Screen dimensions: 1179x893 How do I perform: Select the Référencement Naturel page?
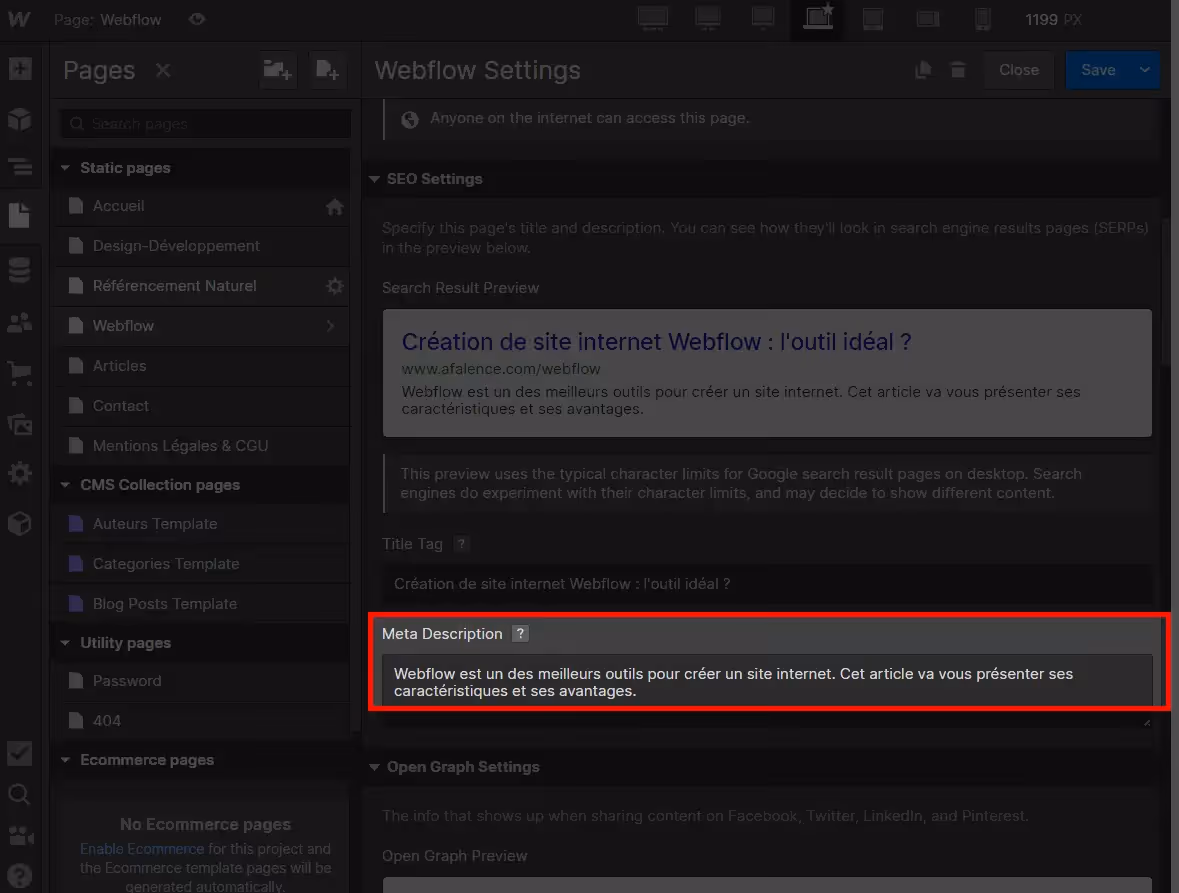coord(203,286)
